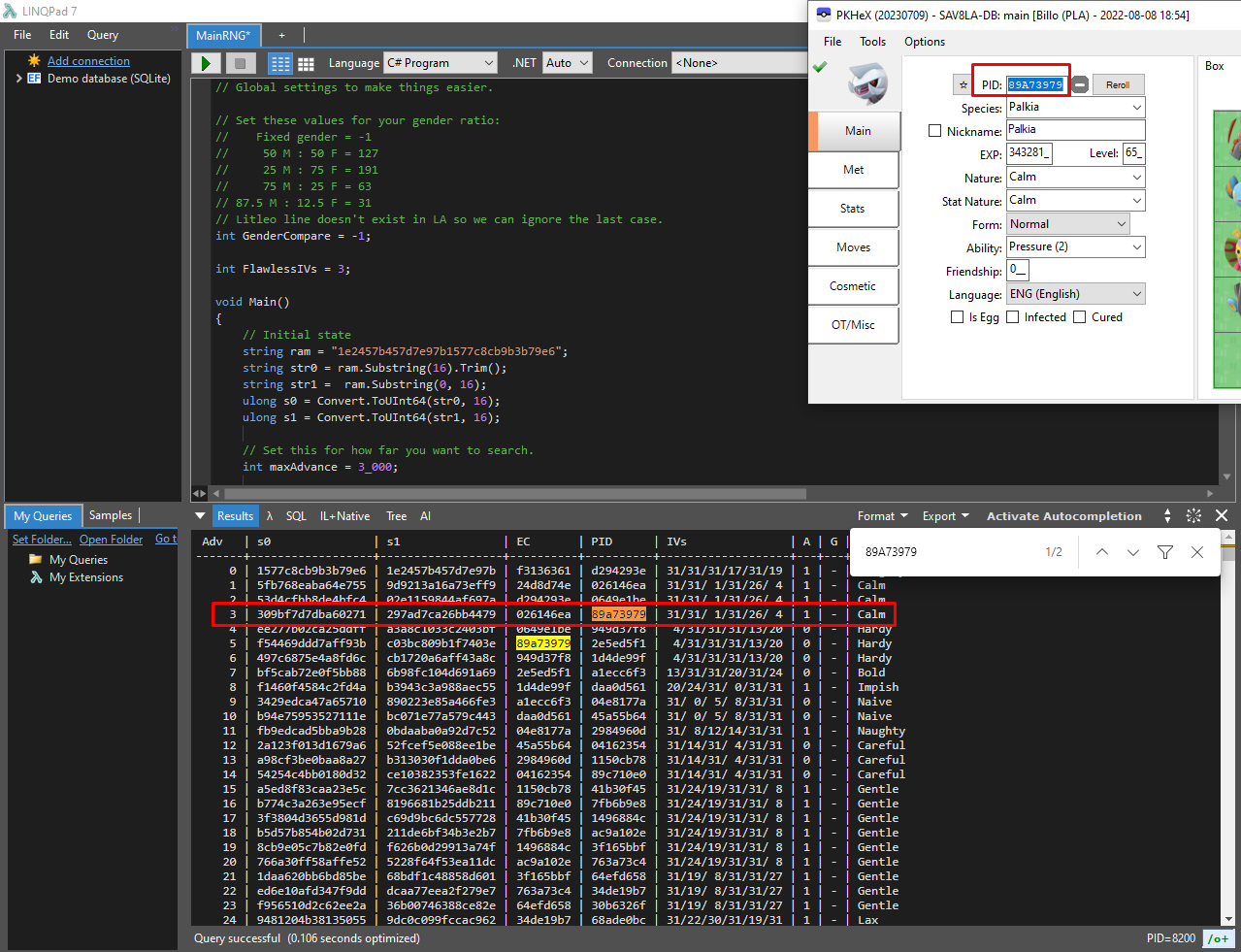The width and height of the screenshot is (1241, 952).
Task: Switch to the SQL results tab
Action: click(296, 516)
